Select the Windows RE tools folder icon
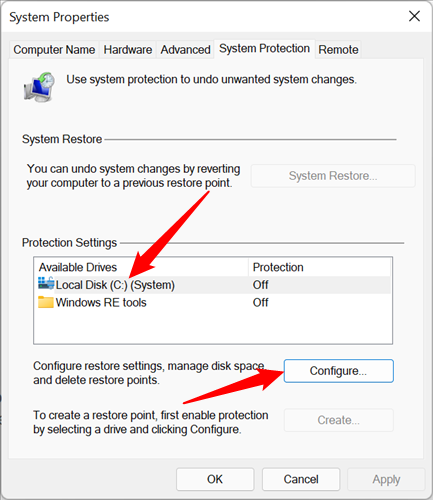The image size is (433, 500). (46, 302)
